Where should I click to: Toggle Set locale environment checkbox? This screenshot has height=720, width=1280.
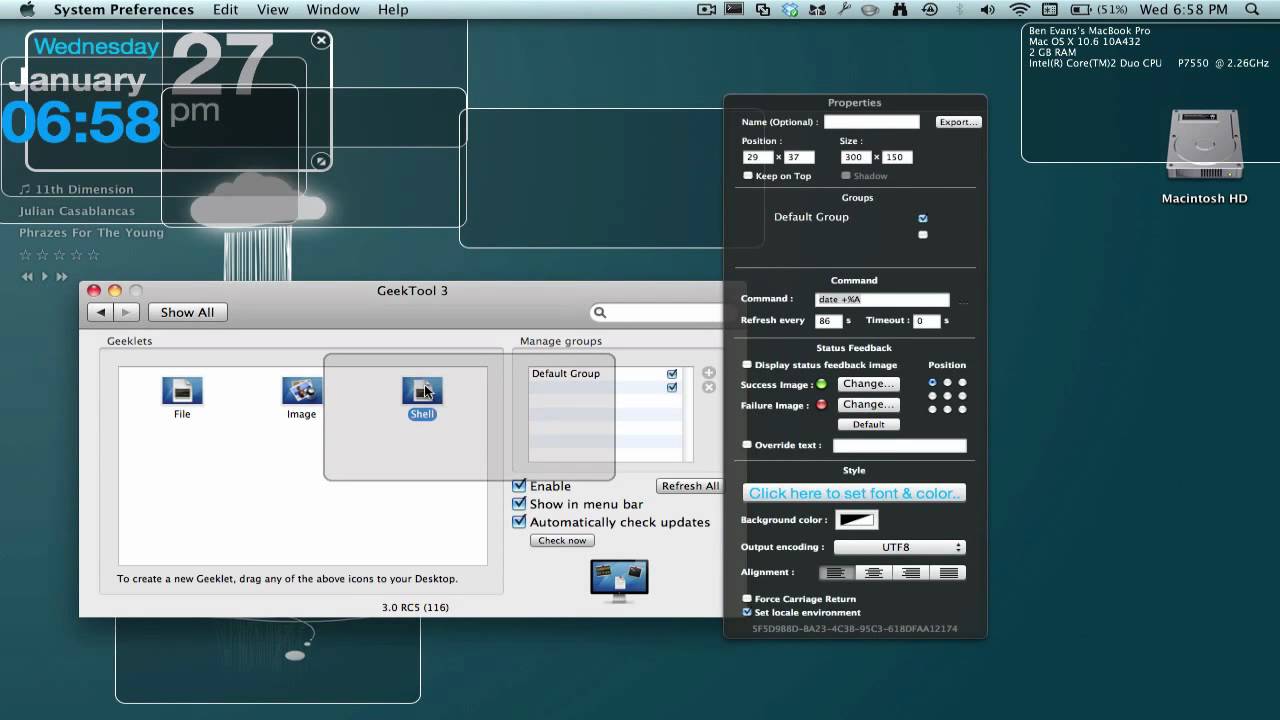pos(747,612)
